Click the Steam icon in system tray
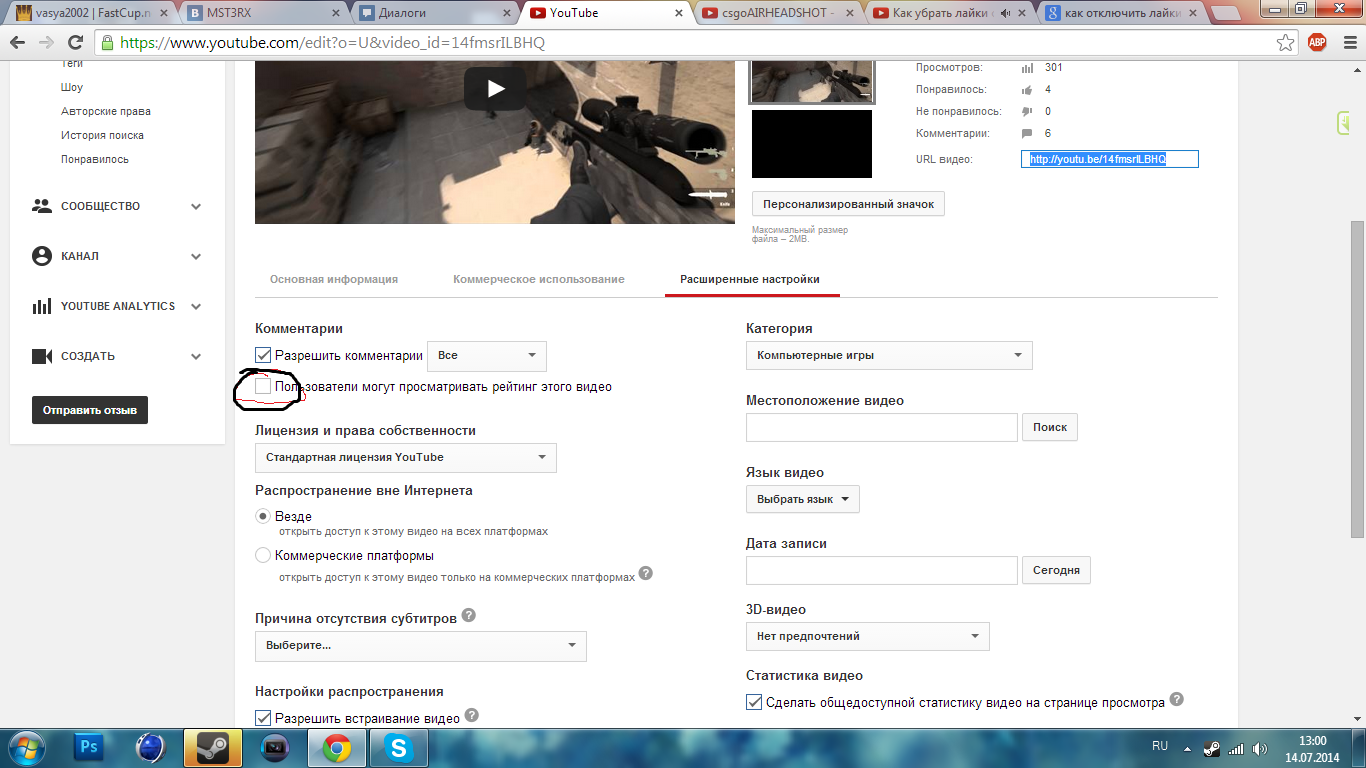 [1211, 747]
